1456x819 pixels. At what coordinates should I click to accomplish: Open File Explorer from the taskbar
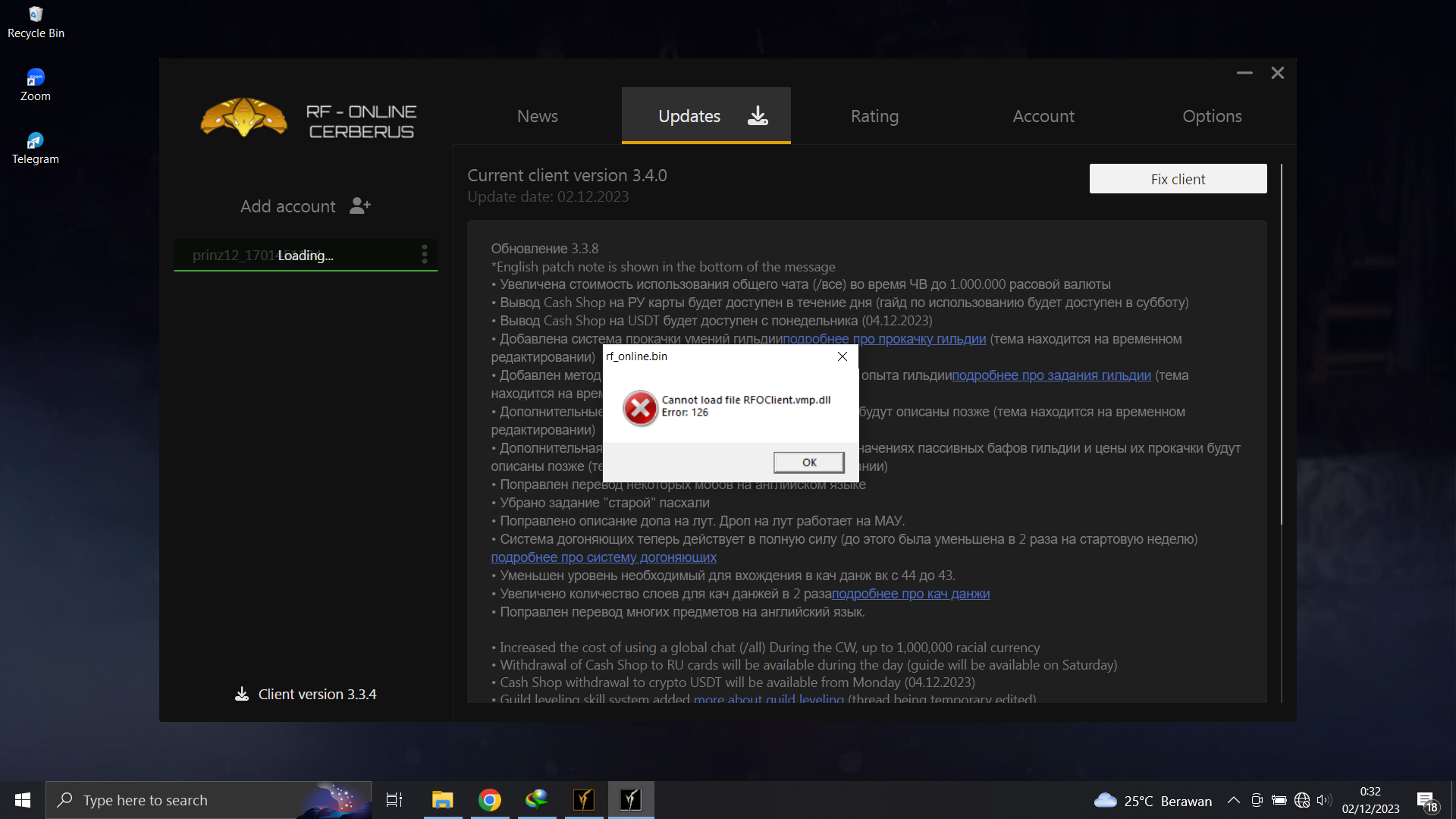click(442, 800)
